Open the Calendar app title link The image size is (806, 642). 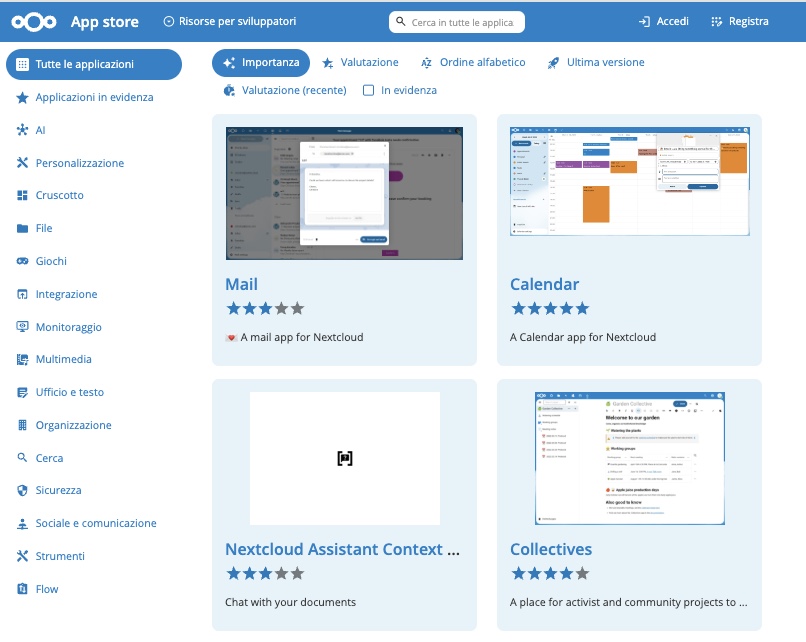coord(544,284)
